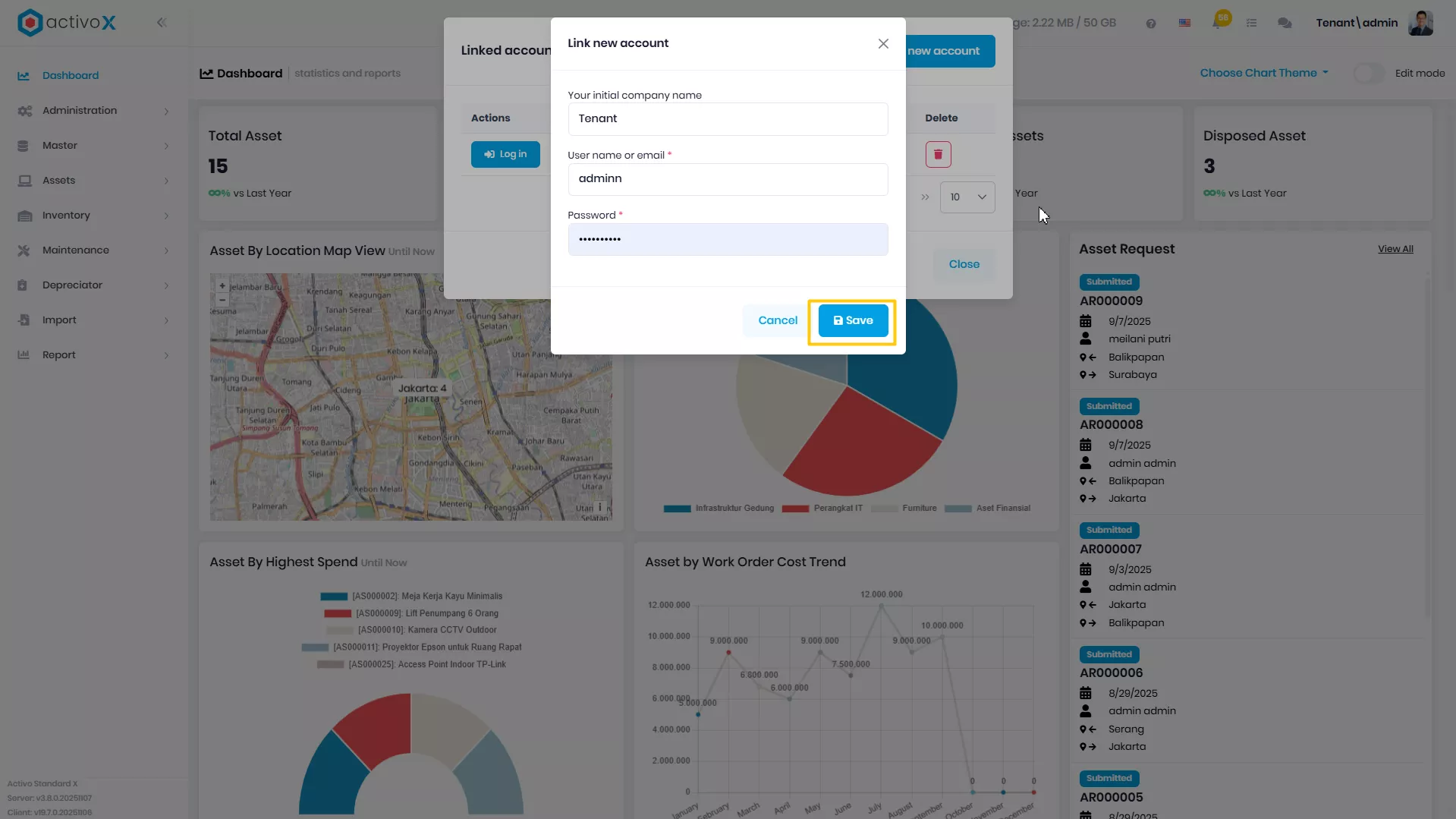The width and height of the screenshot is (1456, 819).
Task: Open asset request AR000007
Action: 1111,550
